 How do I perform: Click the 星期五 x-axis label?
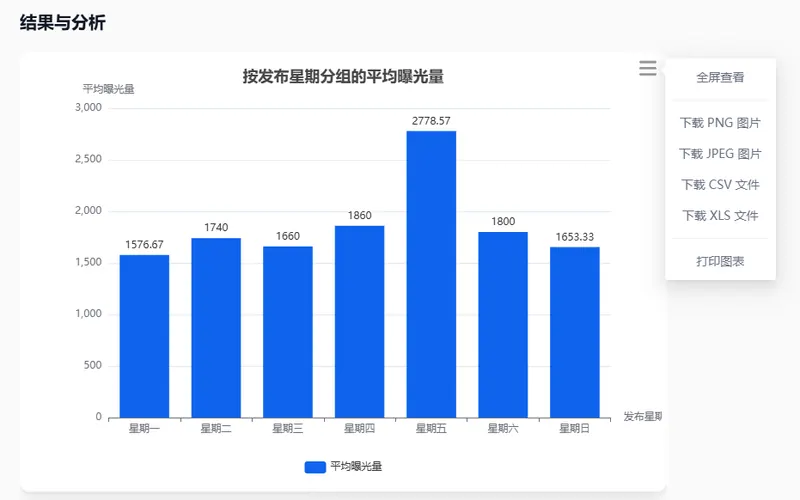click(x=431, y=429)
